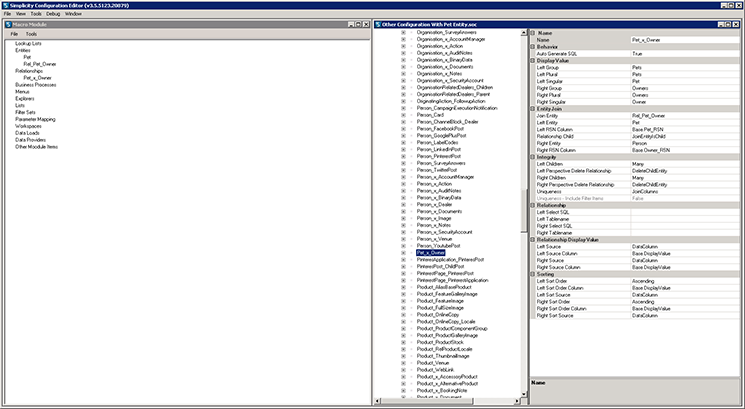Click the Right Entity value Person
This screenshot has width=745, height=409.
[x=685, y=143]
